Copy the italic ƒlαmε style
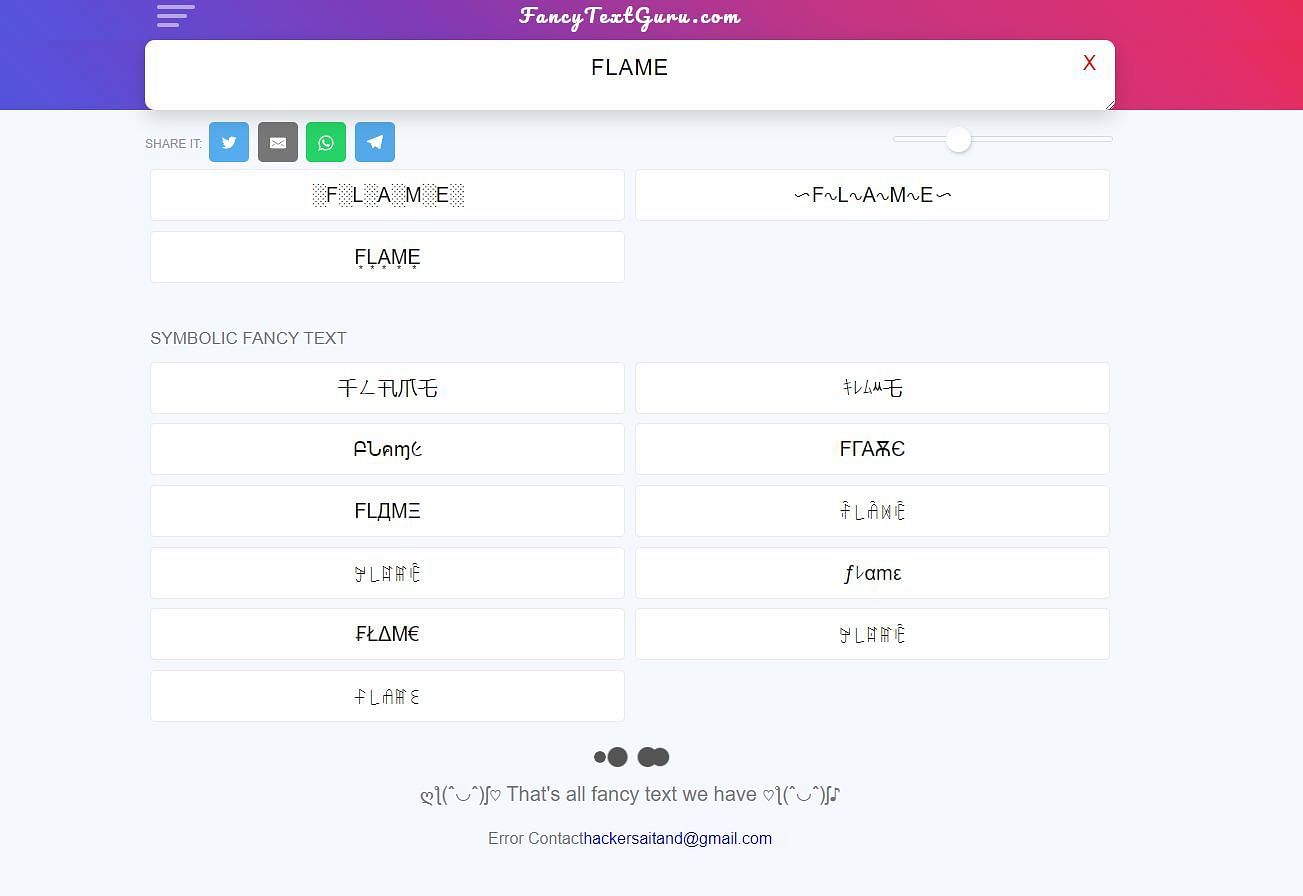 872,573
